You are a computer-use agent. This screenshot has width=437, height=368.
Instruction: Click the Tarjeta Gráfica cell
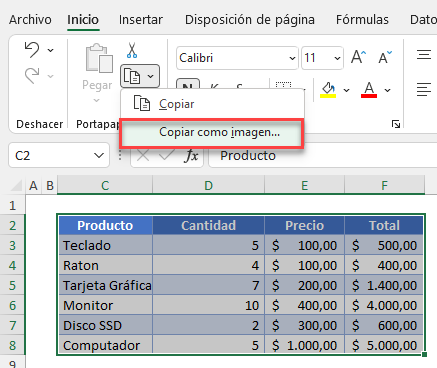point(105,285)
